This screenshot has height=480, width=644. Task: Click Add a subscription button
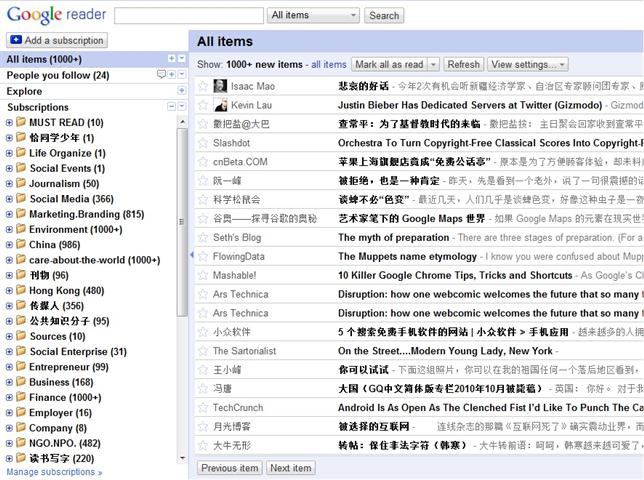(x=57, y=40)
